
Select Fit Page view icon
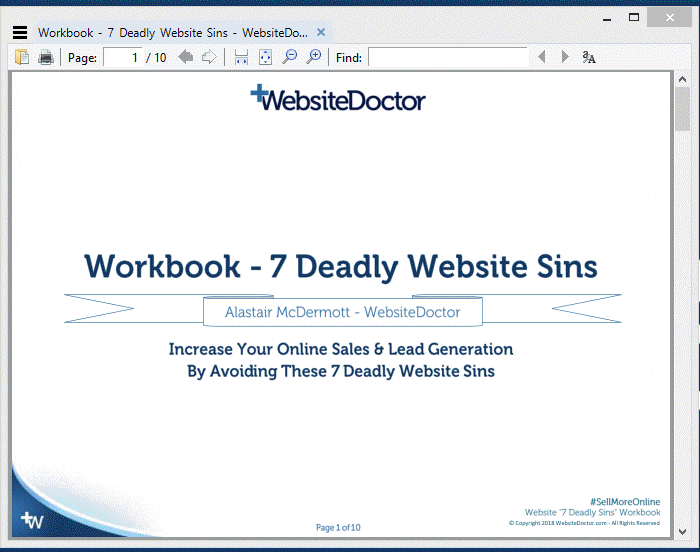(265, 57)
